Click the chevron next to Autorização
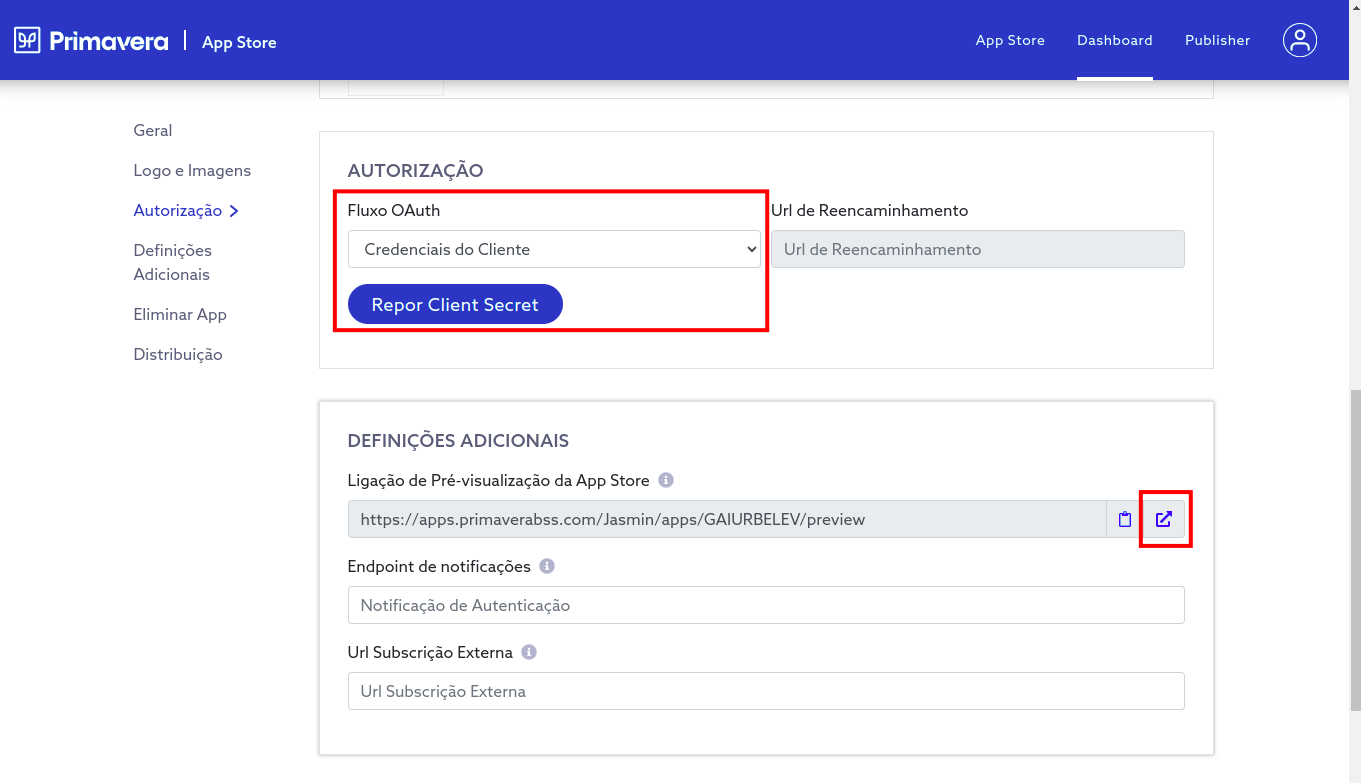 (x=232, y=210)
